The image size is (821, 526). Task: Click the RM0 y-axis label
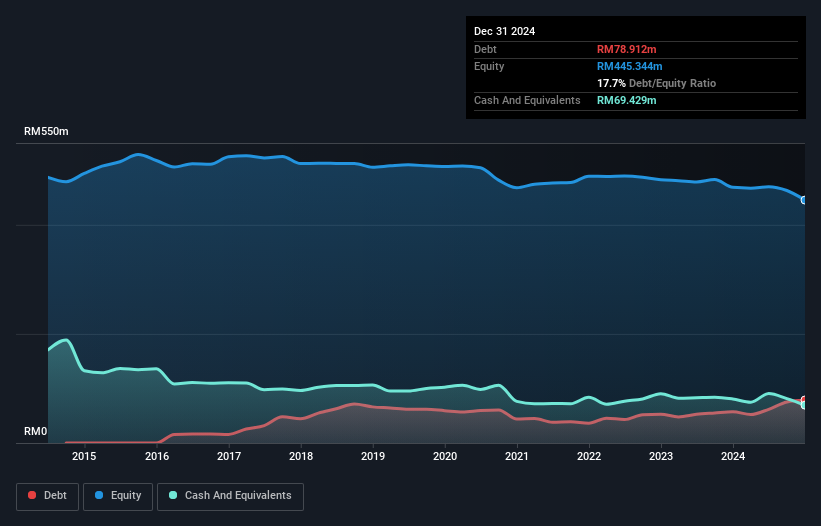[x=36, y=431]
